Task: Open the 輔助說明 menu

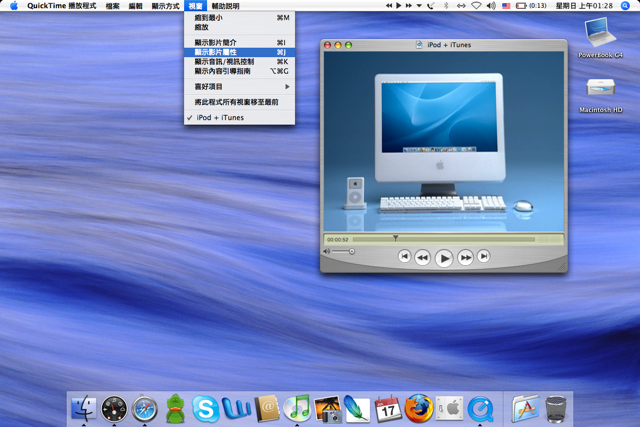Action: [x=225, y=6]
